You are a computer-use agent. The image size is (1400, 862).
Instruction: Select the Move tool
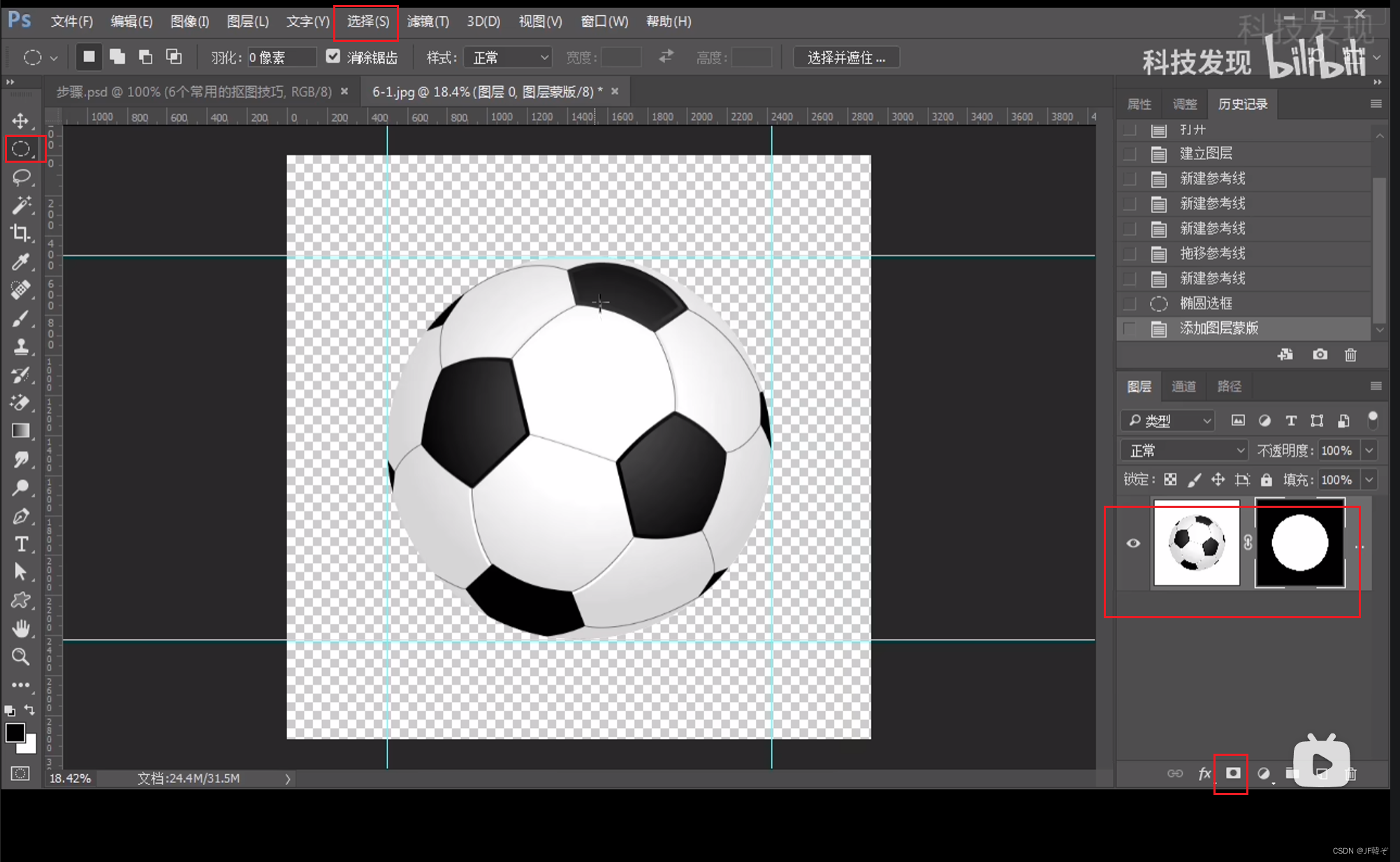point(20,121)
